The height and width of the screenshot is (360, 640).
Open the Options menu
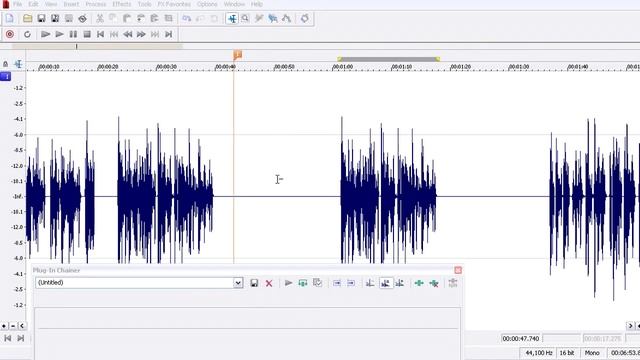pyautogui.click(x=207, y=4)
